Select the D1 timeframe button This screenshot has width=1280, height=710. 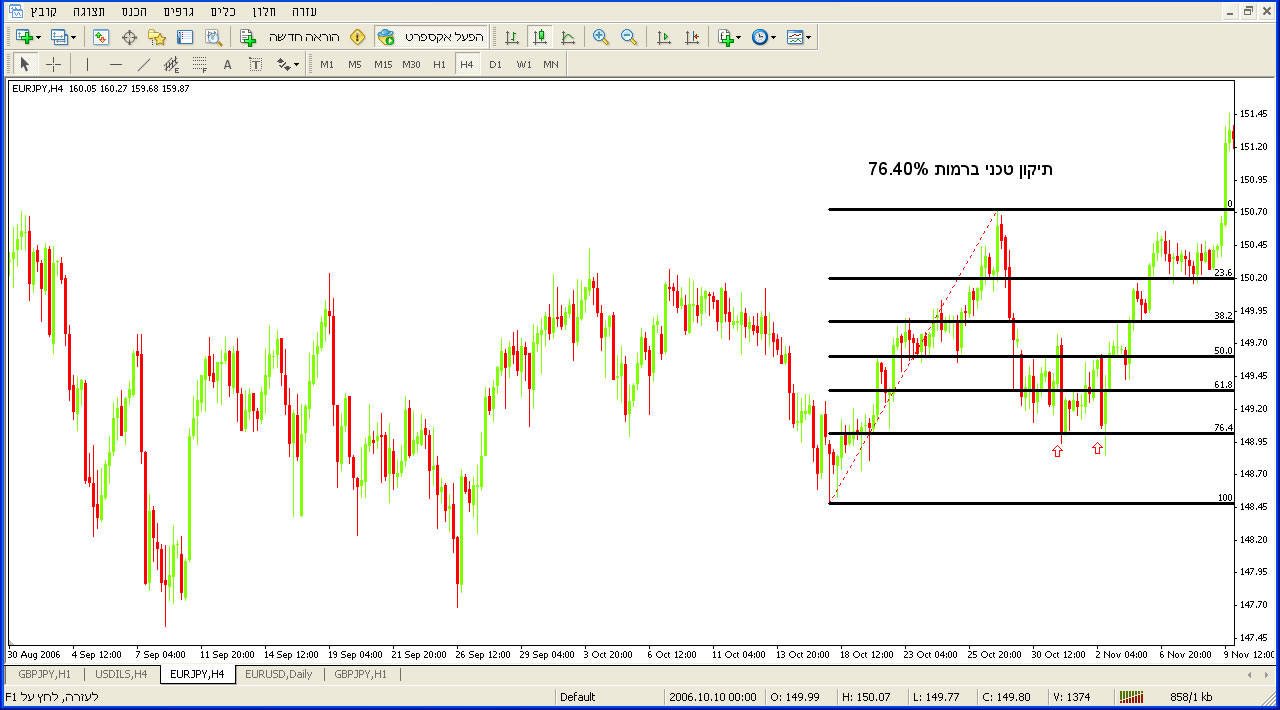point(495,64)
